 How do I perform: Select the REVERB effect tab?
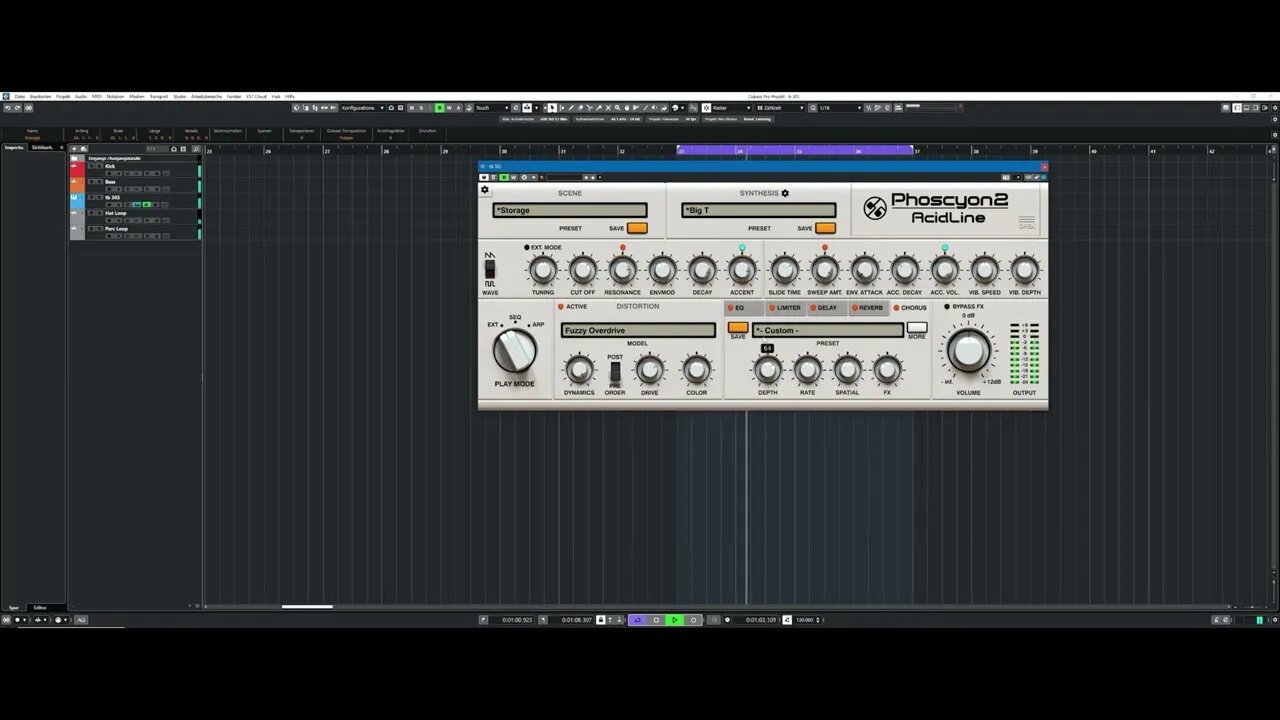[868, 308]
